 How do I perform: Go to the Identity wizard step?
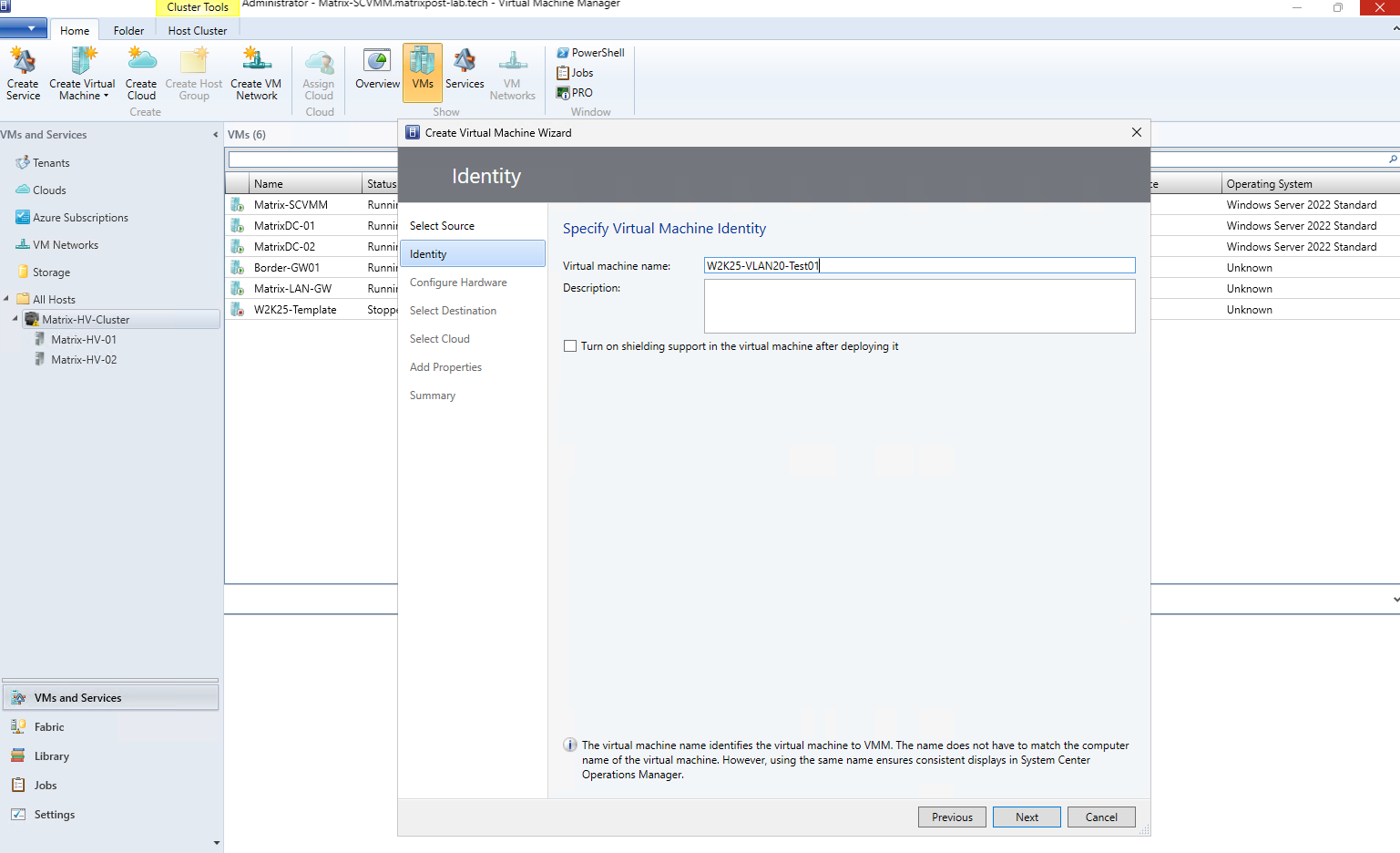point(473,254)
